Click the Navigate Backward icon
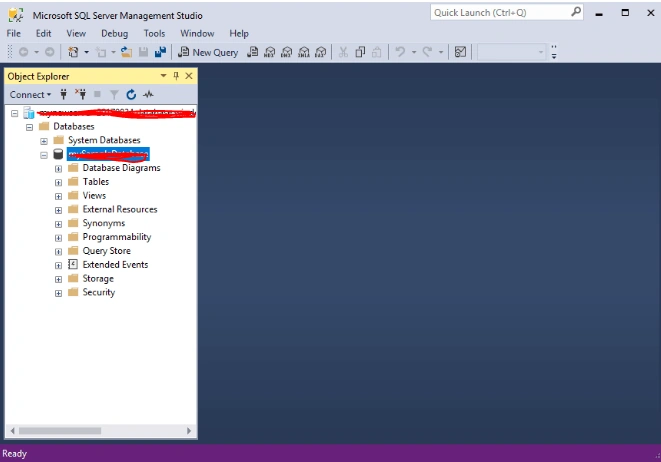661x462 pixels. 24,52
